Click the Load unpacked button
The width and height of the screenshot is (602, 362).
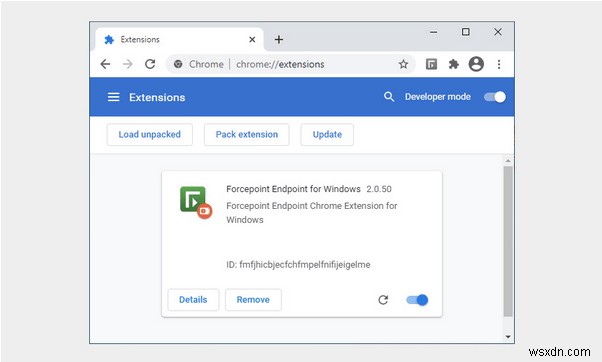click(149, 134)
